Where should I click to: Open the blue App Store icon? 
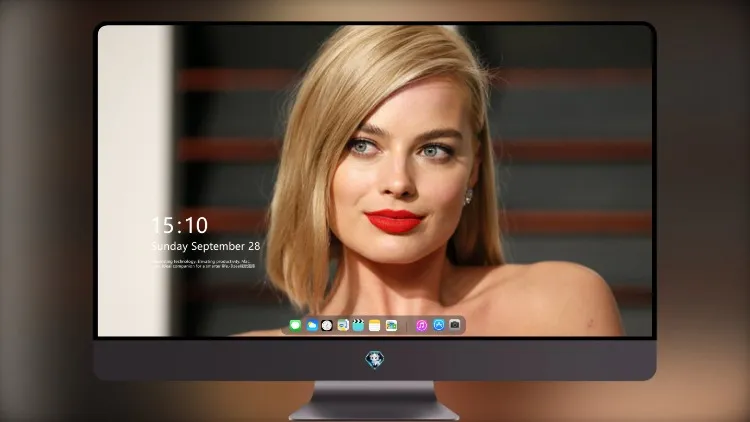click(x=439, y=325)
